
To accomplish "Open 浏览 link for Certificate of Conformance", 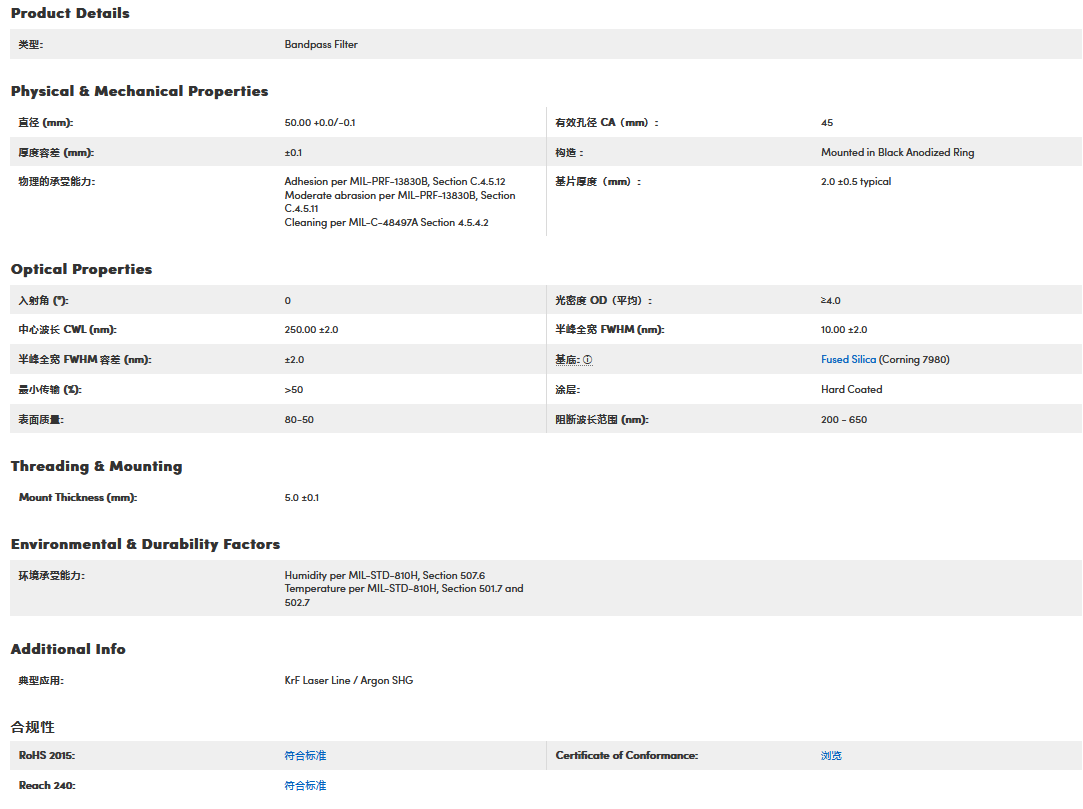I will (831, 756).
